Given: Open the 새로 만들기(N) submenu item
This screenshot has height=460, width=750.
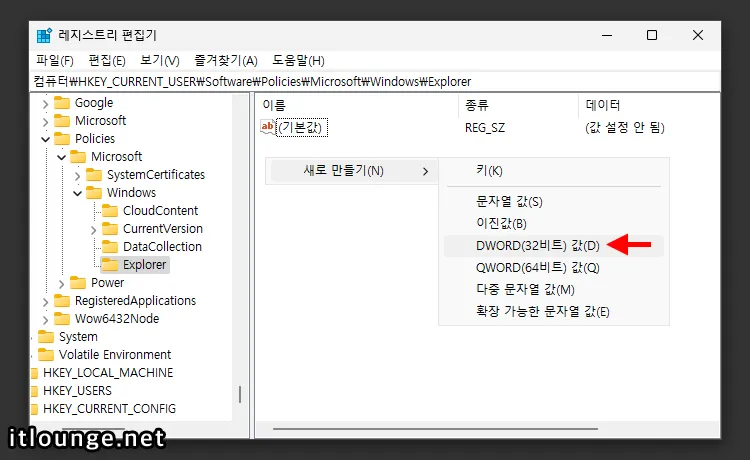Looking at the screenshot, I should (x=353, y=171).
